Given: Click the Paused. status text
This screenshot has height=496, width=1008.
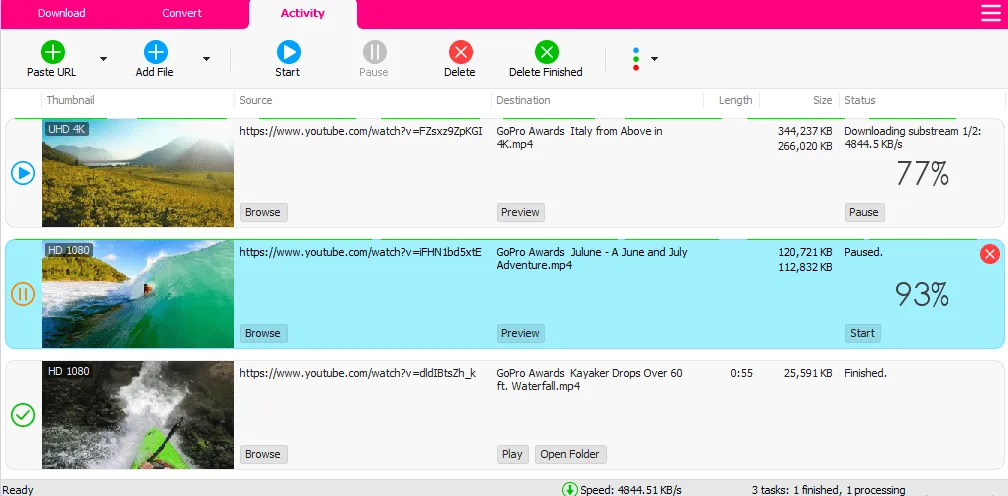Looking at the screenshot, I should point(863,252).
